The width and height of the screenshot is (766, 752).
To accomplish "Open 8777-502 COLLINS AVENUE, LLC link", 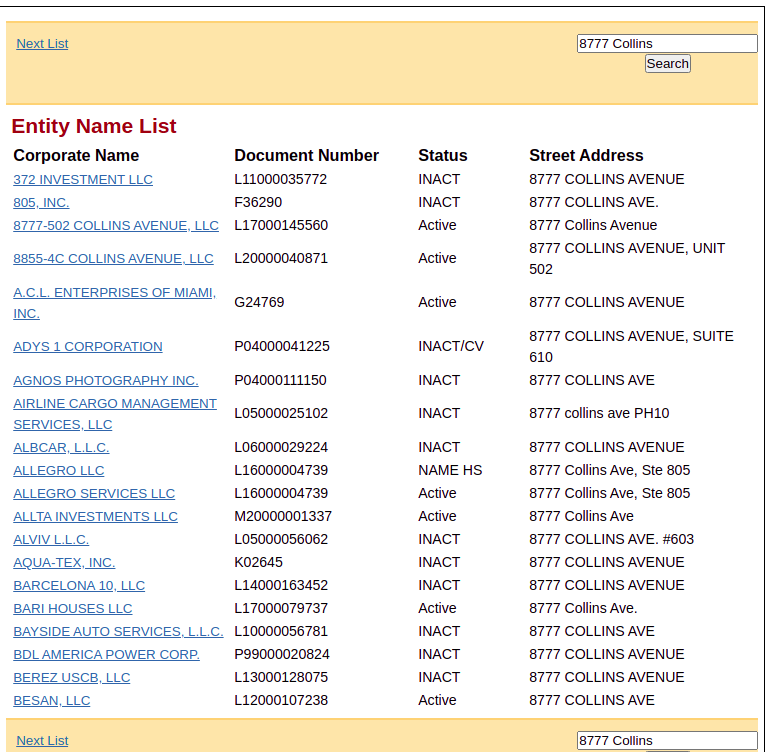I will [x=116, y=225].
